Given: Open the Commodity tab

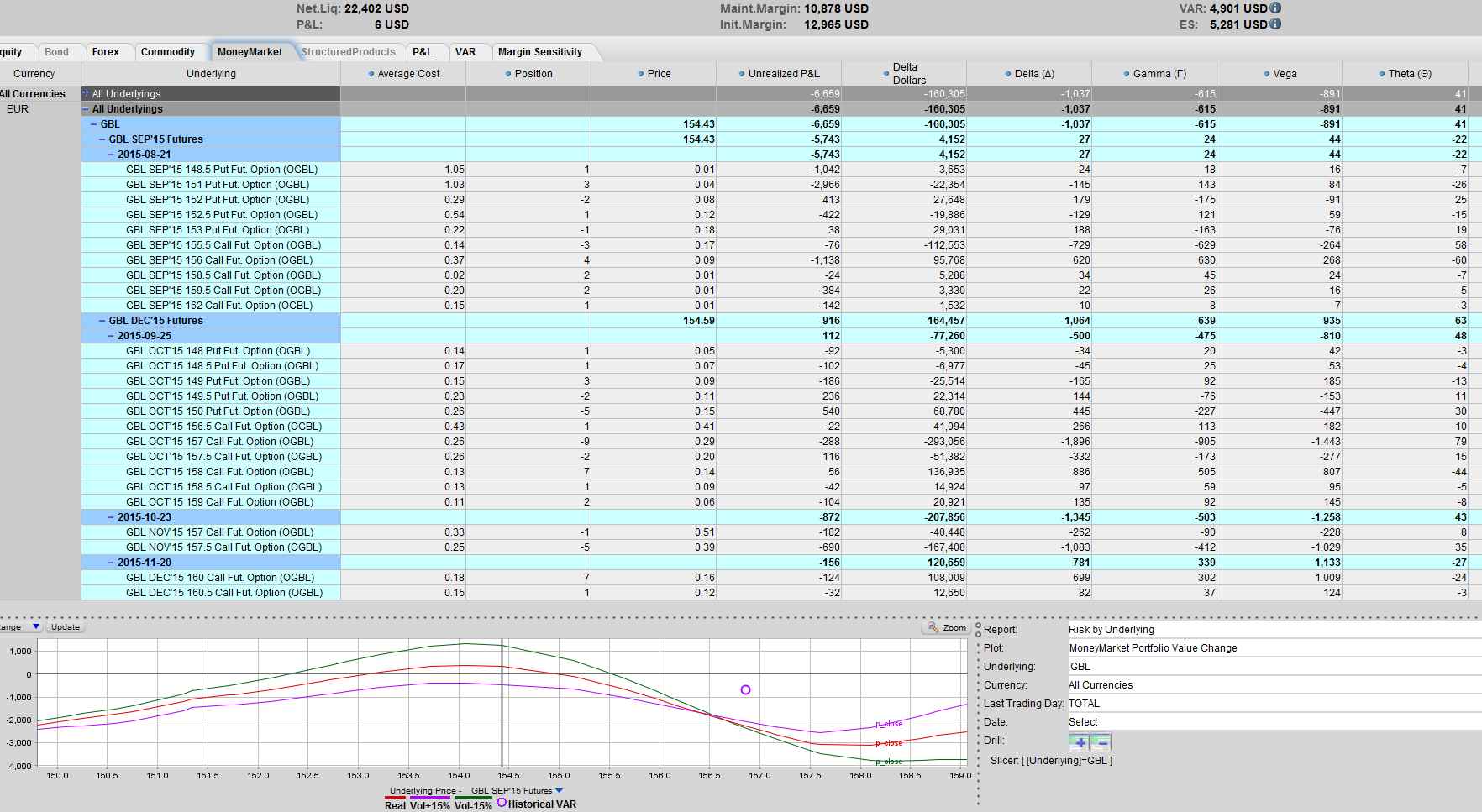Looking at the screenshot, I should (x=168, y=52).
